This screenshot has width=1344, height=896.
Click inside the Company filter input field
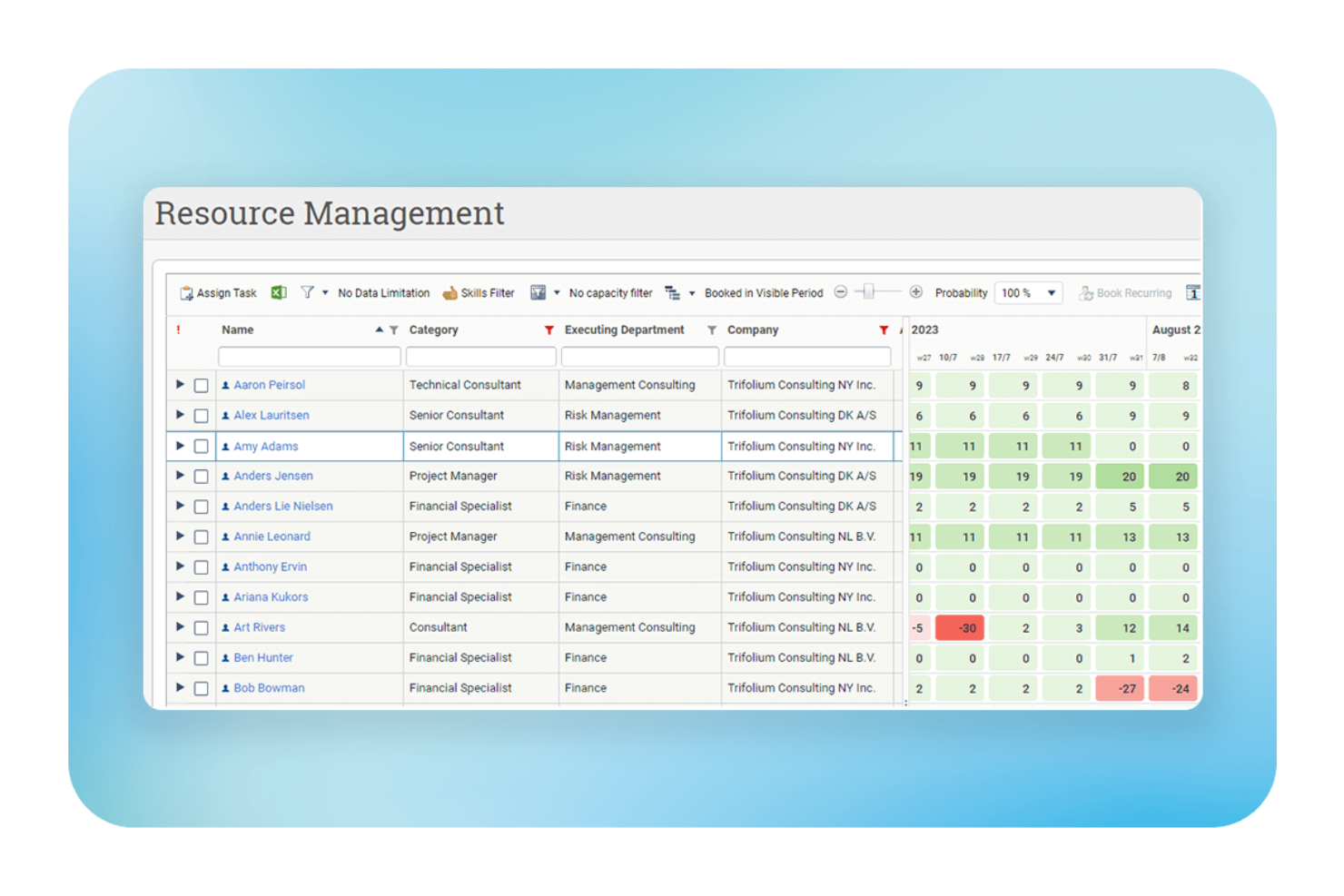pos(806,356)
